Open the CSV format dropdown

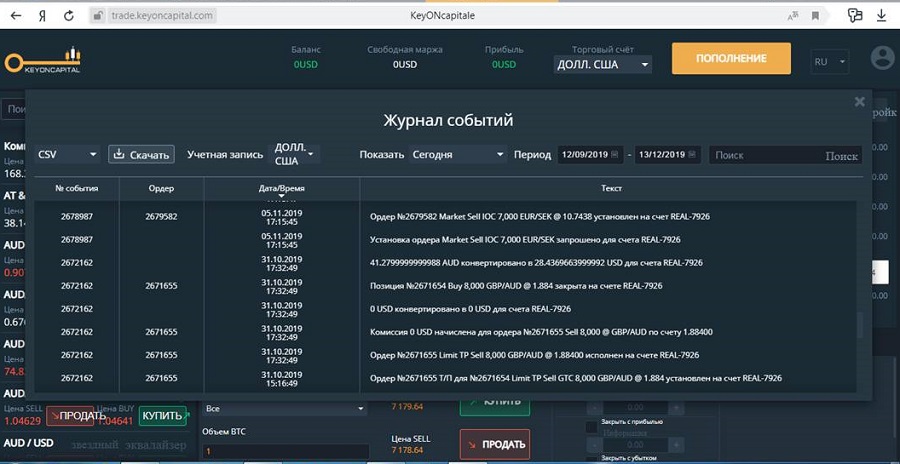(67, 154)
